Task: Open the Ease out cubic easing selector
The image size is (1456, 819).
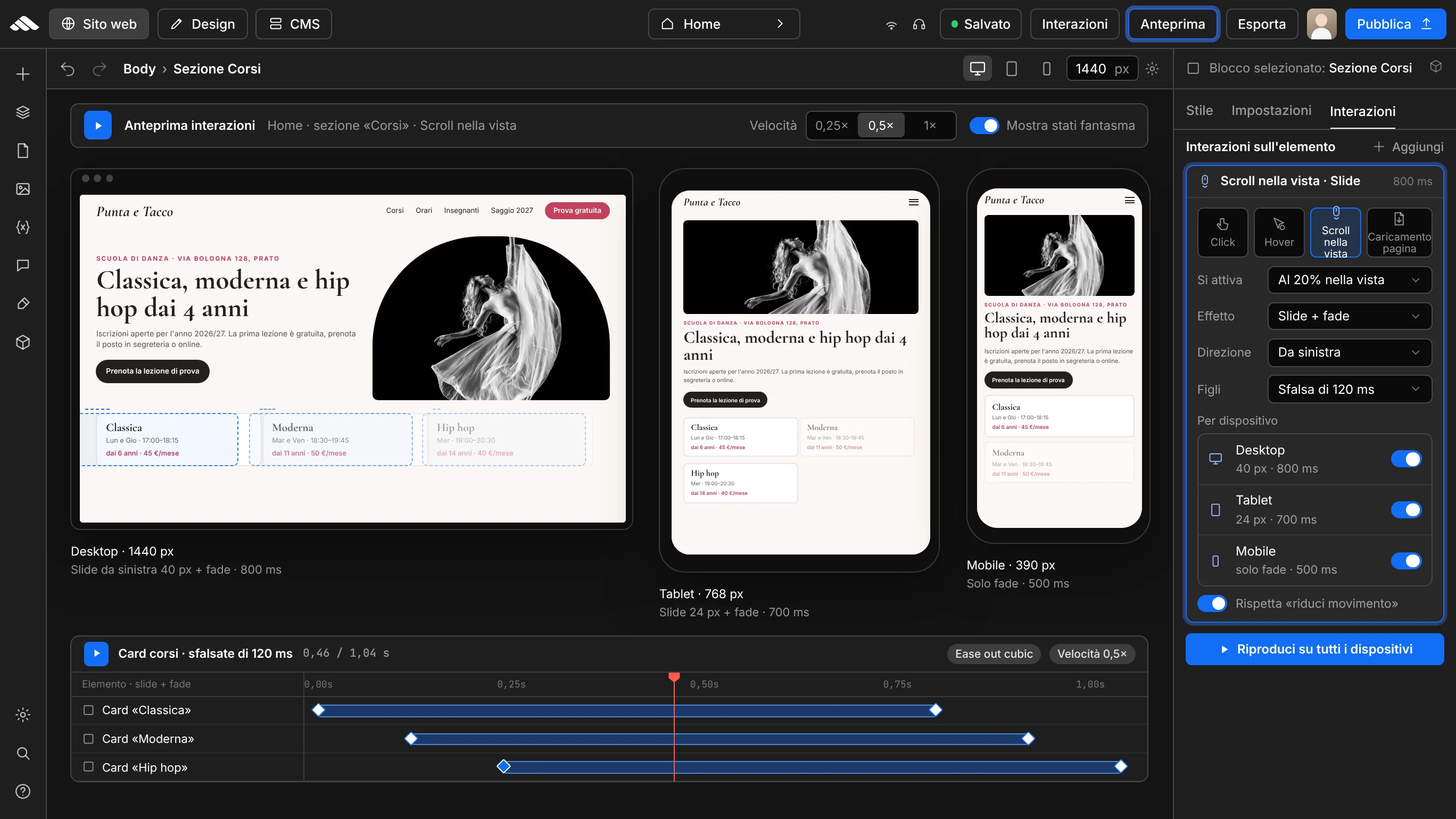Action: coord(994,654)
